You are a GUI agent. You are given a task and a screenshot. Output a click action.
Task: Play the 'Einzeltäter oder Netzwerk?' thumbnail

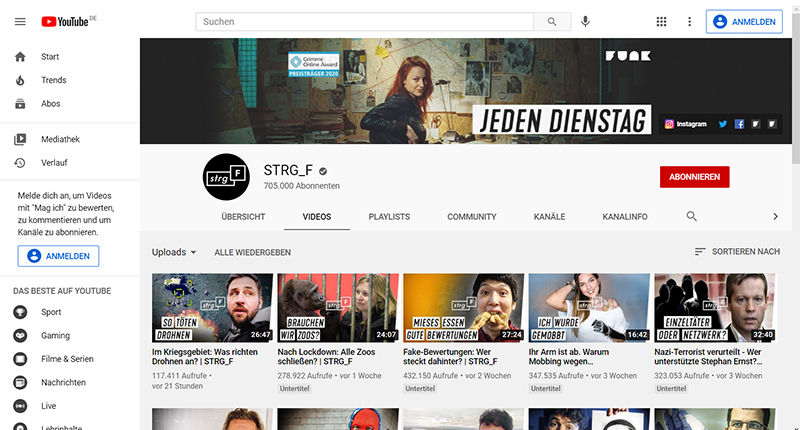(x=715, y=308)
